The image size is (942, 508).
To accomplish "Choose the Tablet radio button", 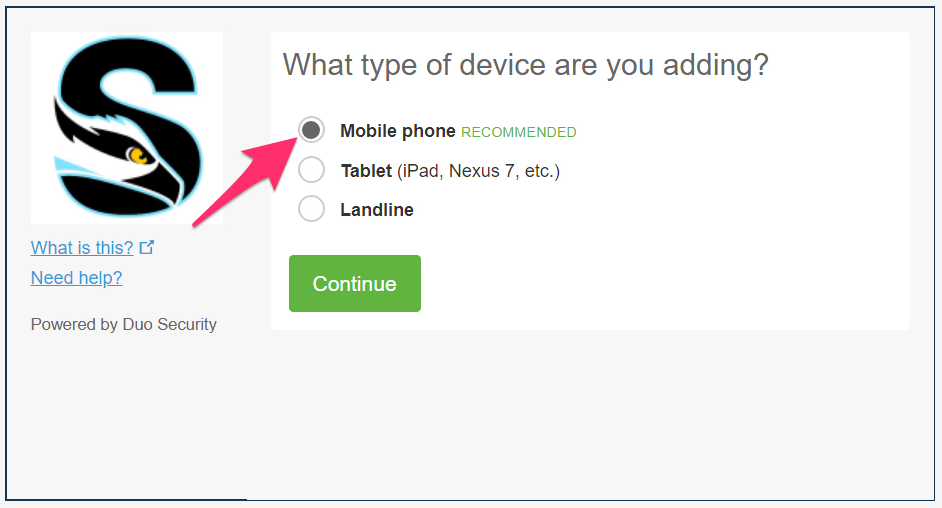I will [x=311, y=170].
